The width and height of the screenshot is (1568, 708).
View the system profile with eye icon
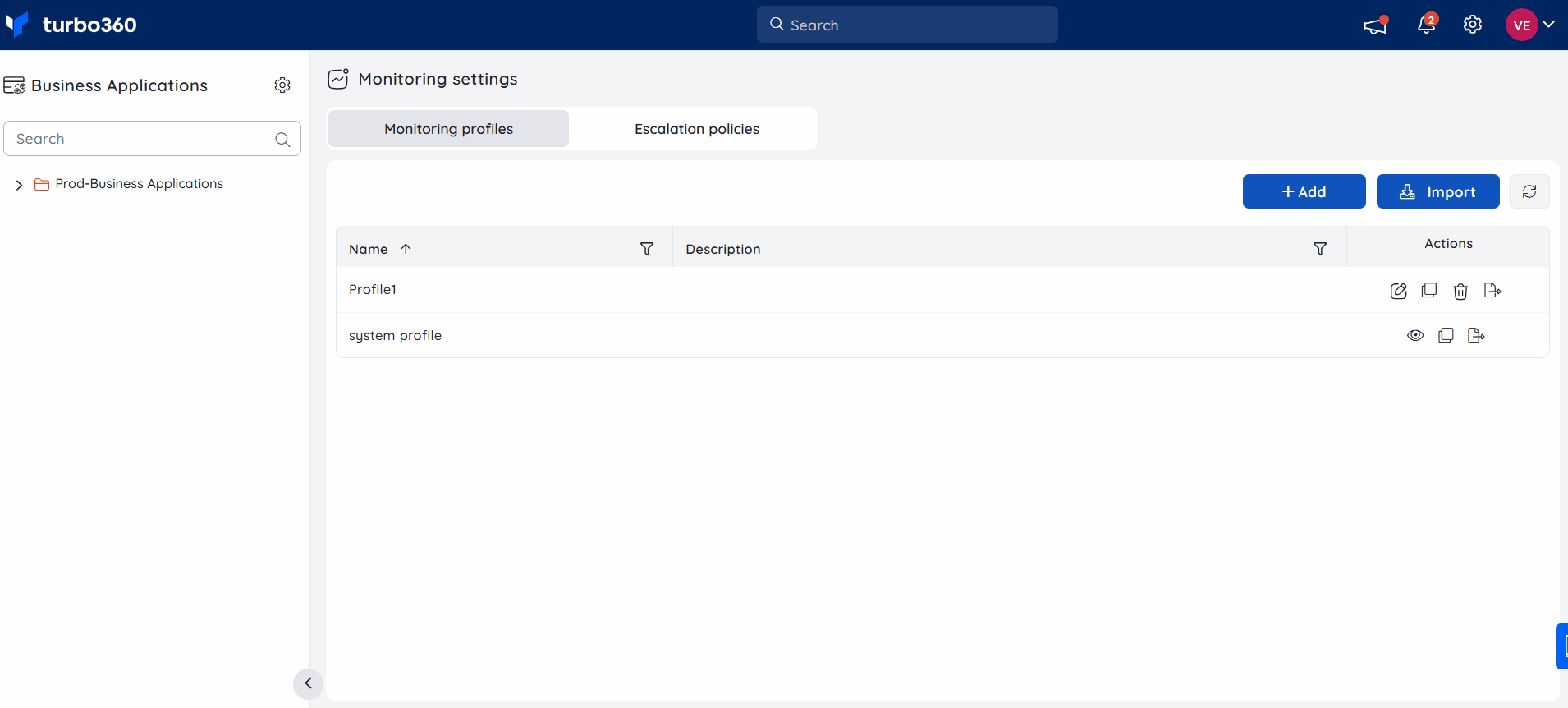tap(1415, 335)
